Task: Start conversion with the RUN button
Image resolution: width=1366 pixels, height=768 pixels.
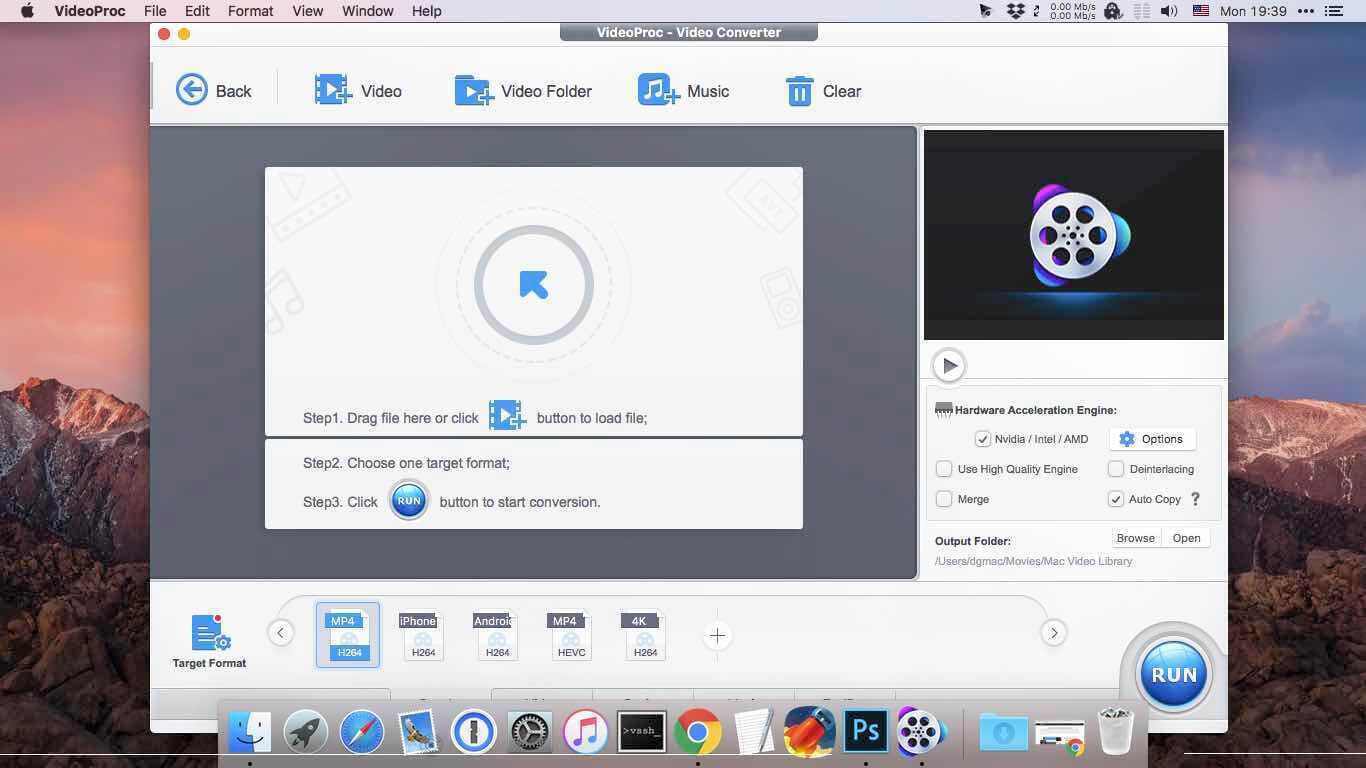Action: [x=1172, y=673]
